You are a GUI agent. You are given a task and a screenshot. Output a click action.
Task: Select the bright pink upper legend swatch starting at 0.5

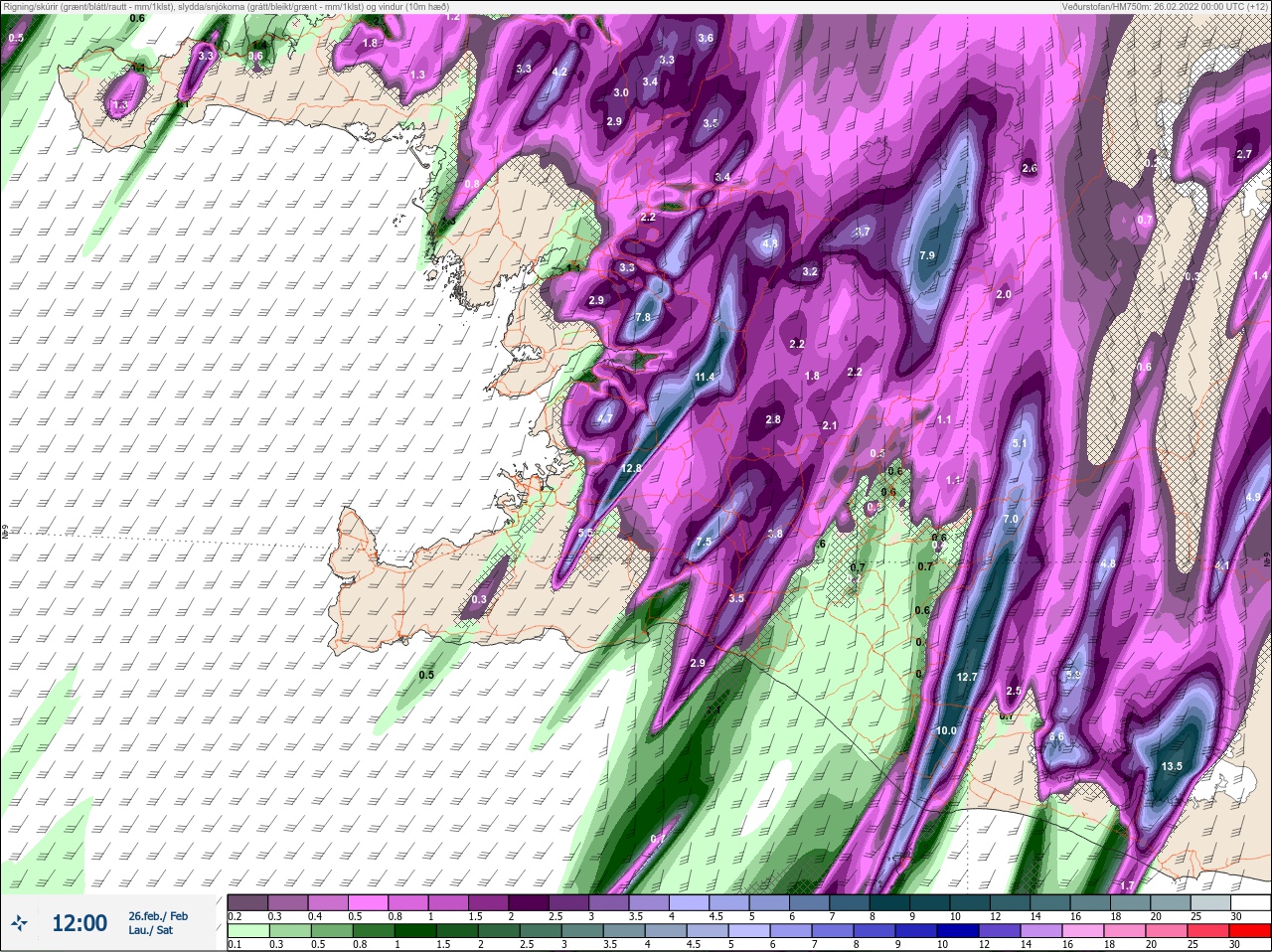coord(369,902)
